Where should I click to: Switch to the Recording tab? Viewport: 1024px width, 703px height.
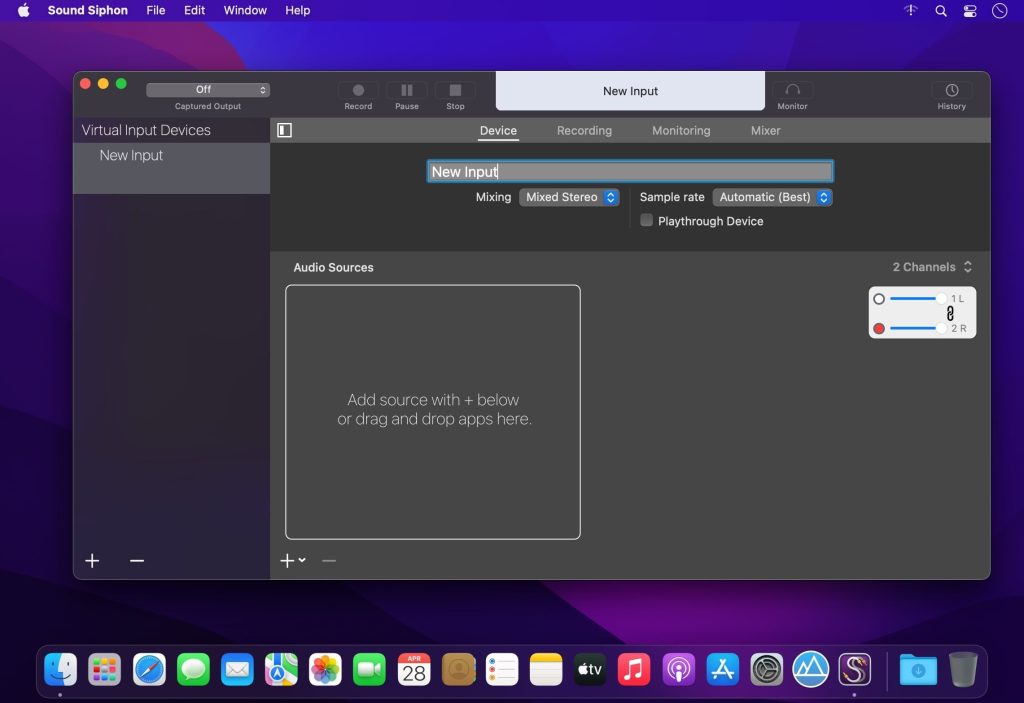click(x=584, y=131)
